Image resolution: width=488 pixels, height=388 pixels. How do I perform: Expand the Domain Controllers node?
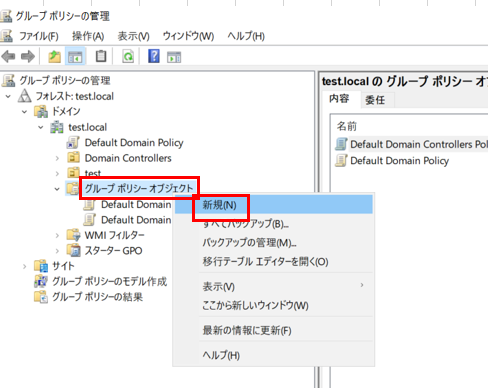[x=57, y=158]
